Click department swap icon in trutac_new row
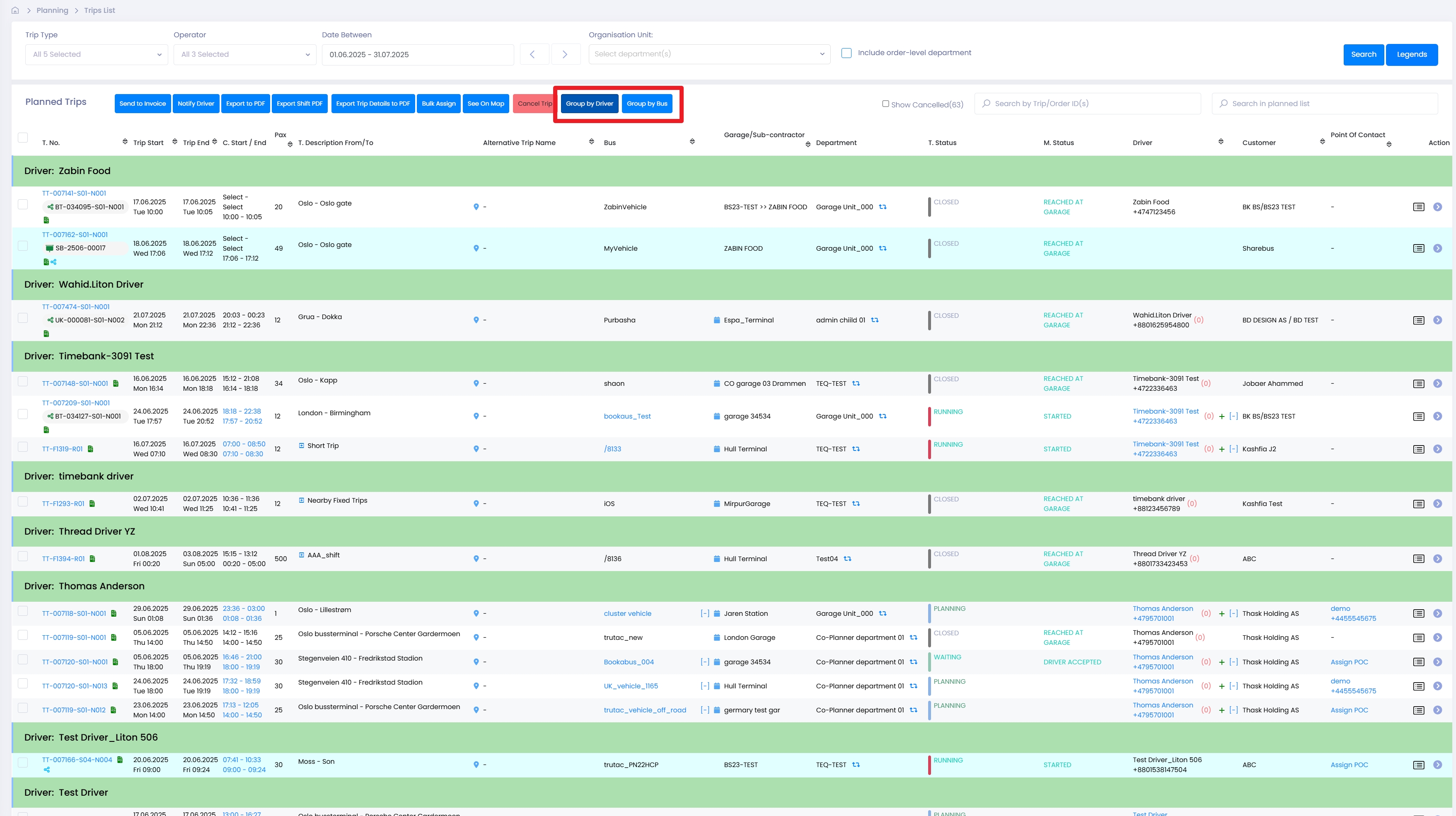The width and height of the screenshot is (1456, 816). click(913, 638)
